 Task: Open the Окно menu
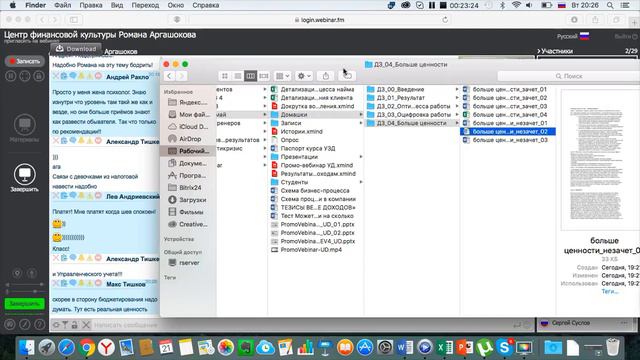pyautogui.click(x=176, y=5)
